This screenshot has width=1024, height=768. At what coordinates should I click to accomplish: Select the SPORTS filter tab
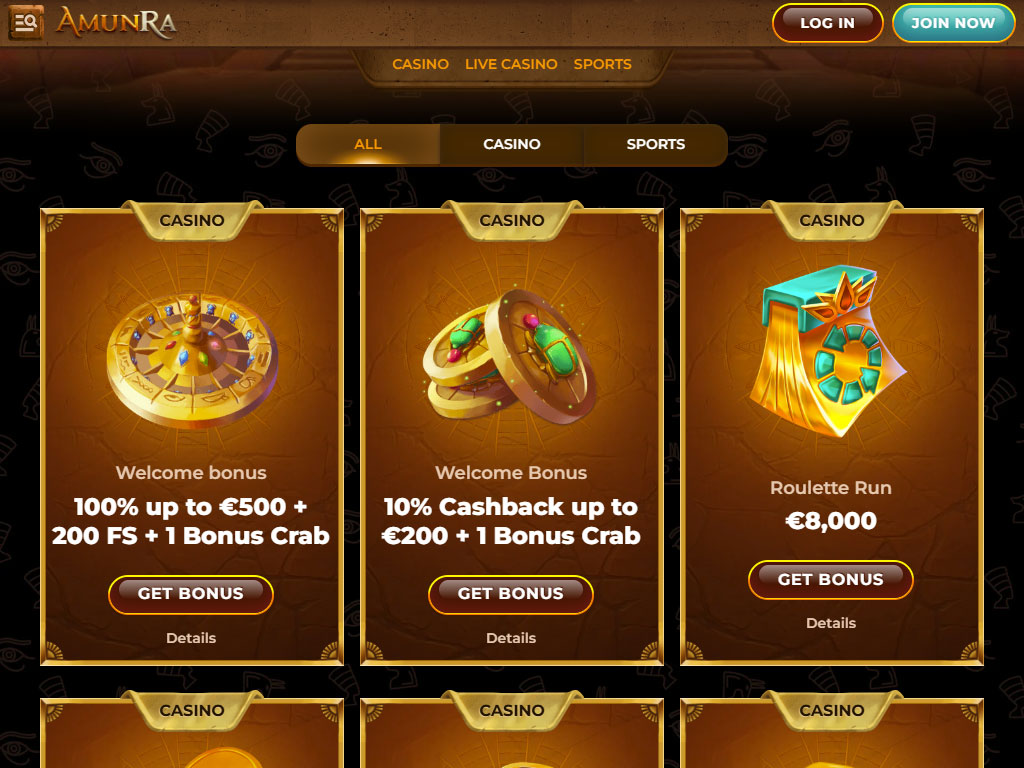point(656,144)
